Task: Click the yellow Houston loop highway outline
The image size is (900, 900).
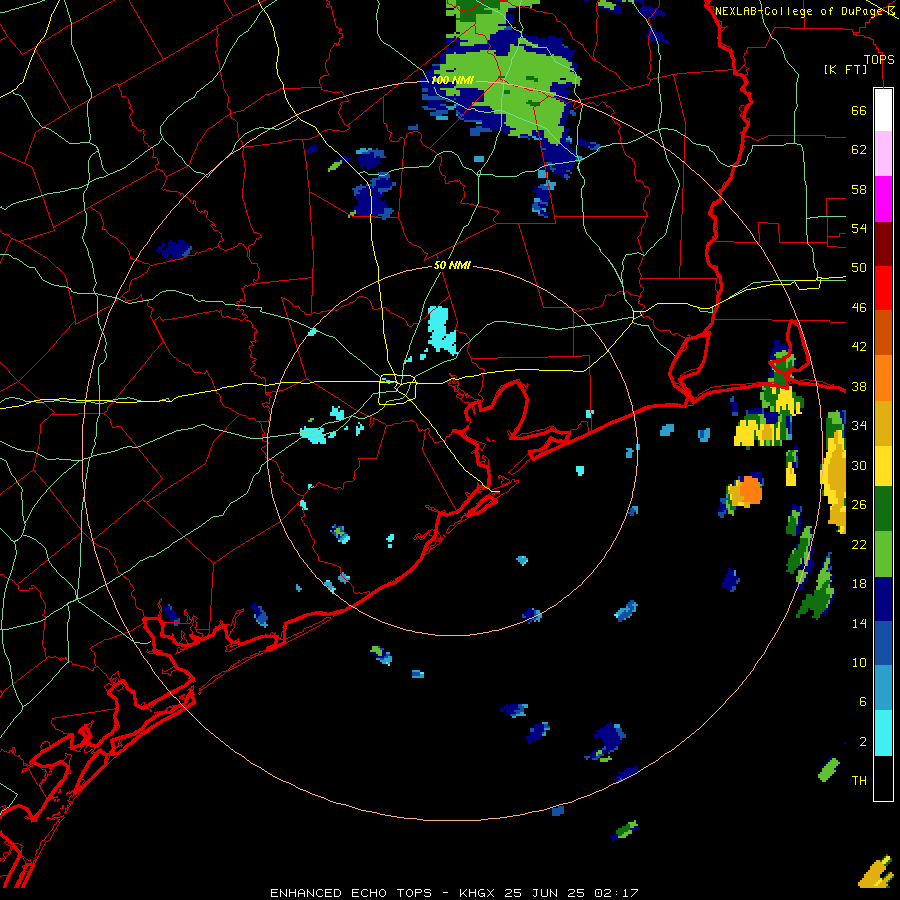Action: 398,389
